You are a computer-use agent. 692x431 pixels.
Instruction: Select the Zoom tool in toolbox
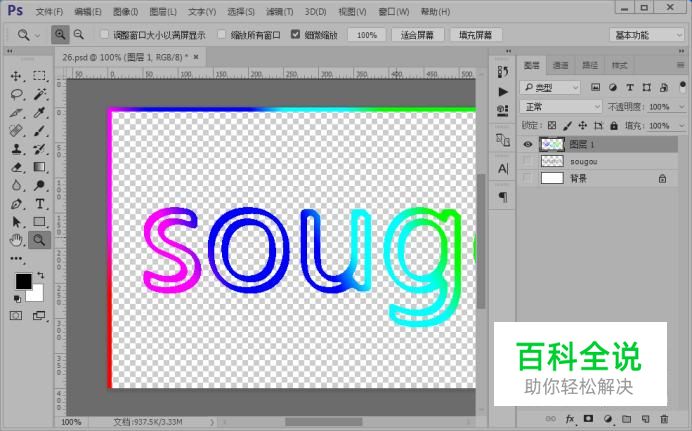40,240
